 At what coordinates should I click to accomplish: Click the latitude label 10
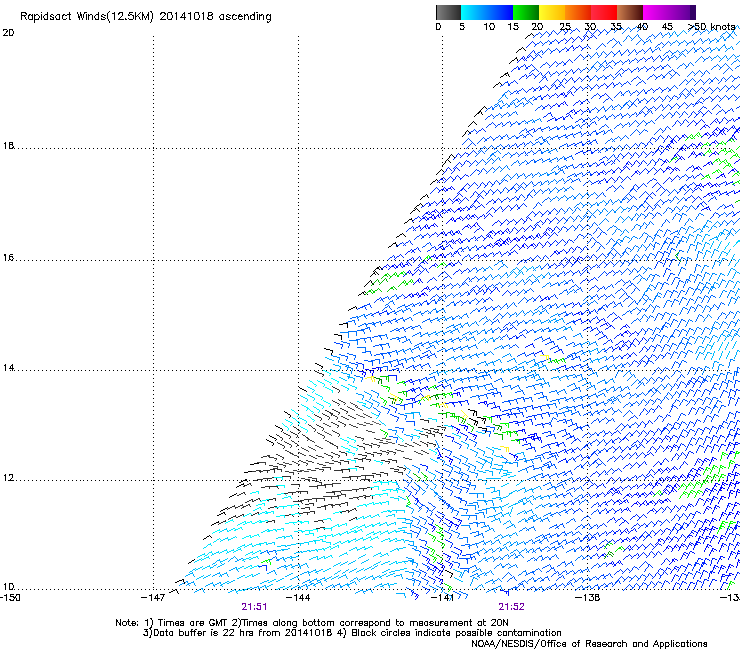tap(8, 587)
